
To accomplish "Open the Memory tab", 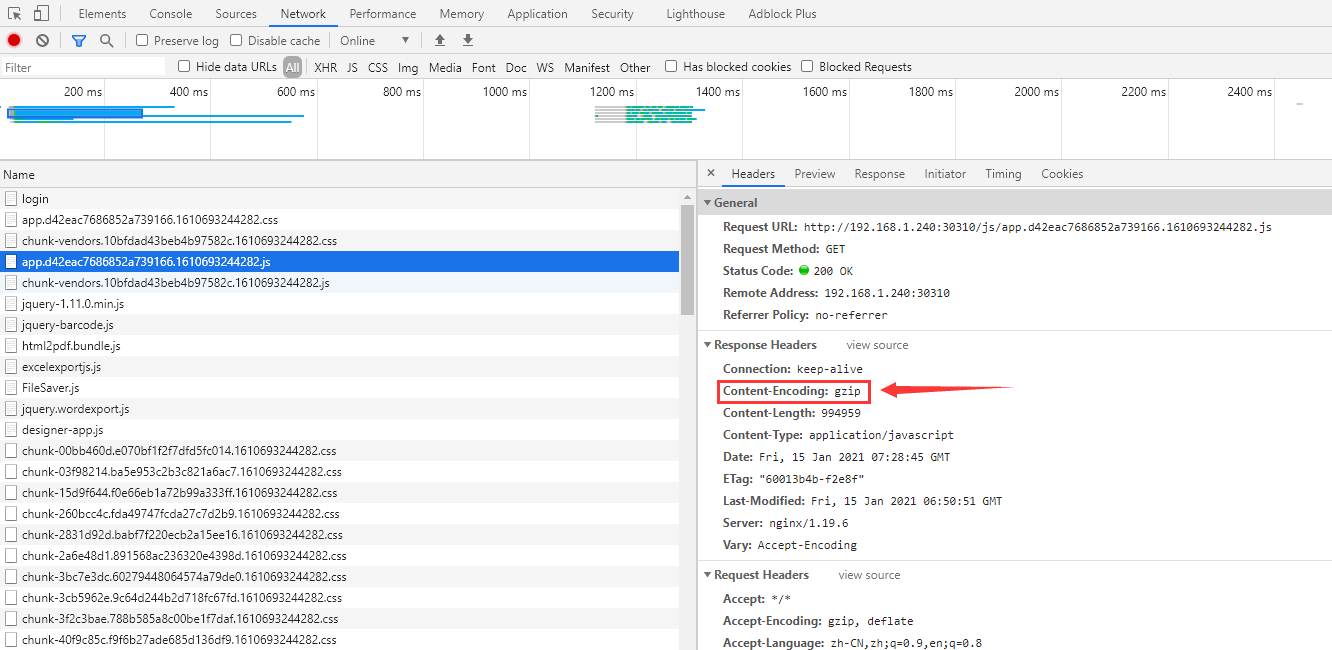I will [462, 14].
